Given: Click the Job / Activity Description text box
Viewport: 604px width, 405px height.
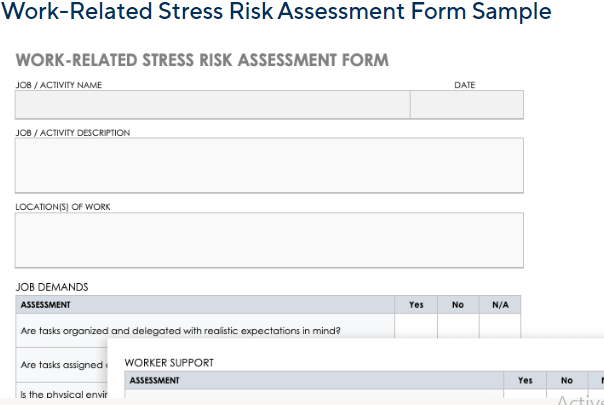Looking at the screenshot, I should pyautogui.click(x=269, y=165).
